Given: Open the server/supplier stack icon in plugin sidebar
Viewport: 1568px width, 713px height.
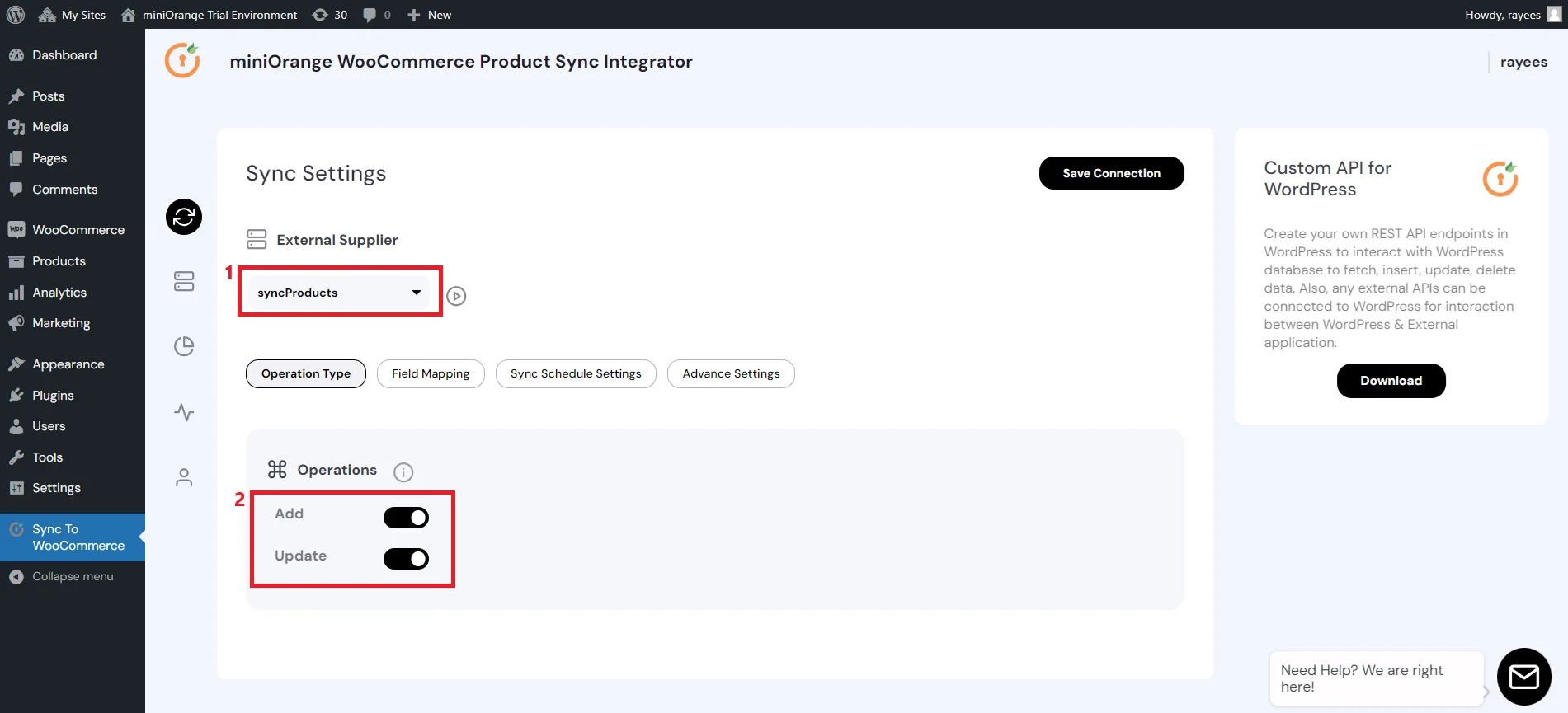Looking at the screenshot, I should pyautogui.click(x=184, y=281).
